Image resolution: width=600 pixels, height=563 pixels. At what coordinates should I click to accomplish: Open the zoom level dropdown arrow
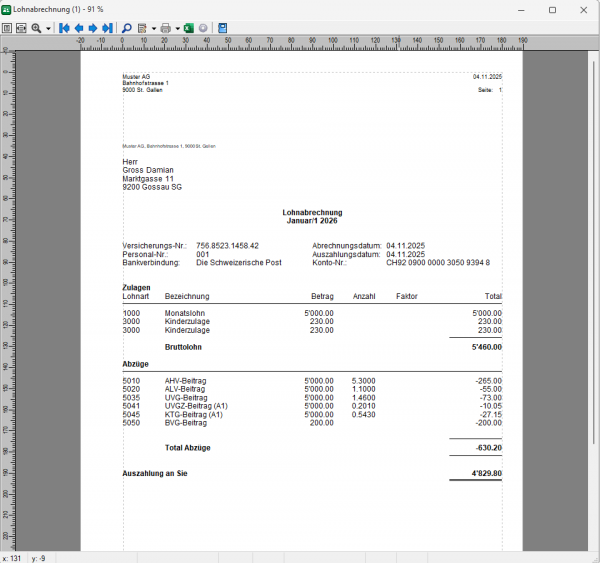click(48, 28)
